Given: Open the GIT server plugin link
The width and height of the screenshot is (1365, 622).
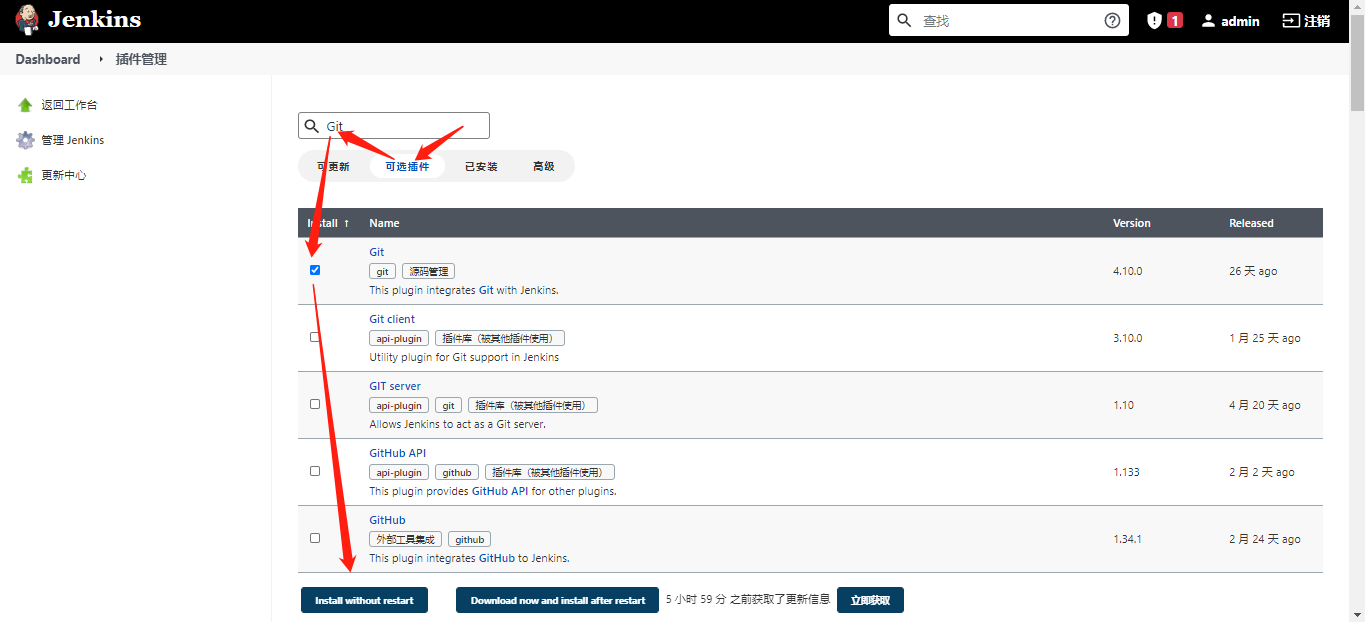Looking at the screenshot, I should coord(395,386).
